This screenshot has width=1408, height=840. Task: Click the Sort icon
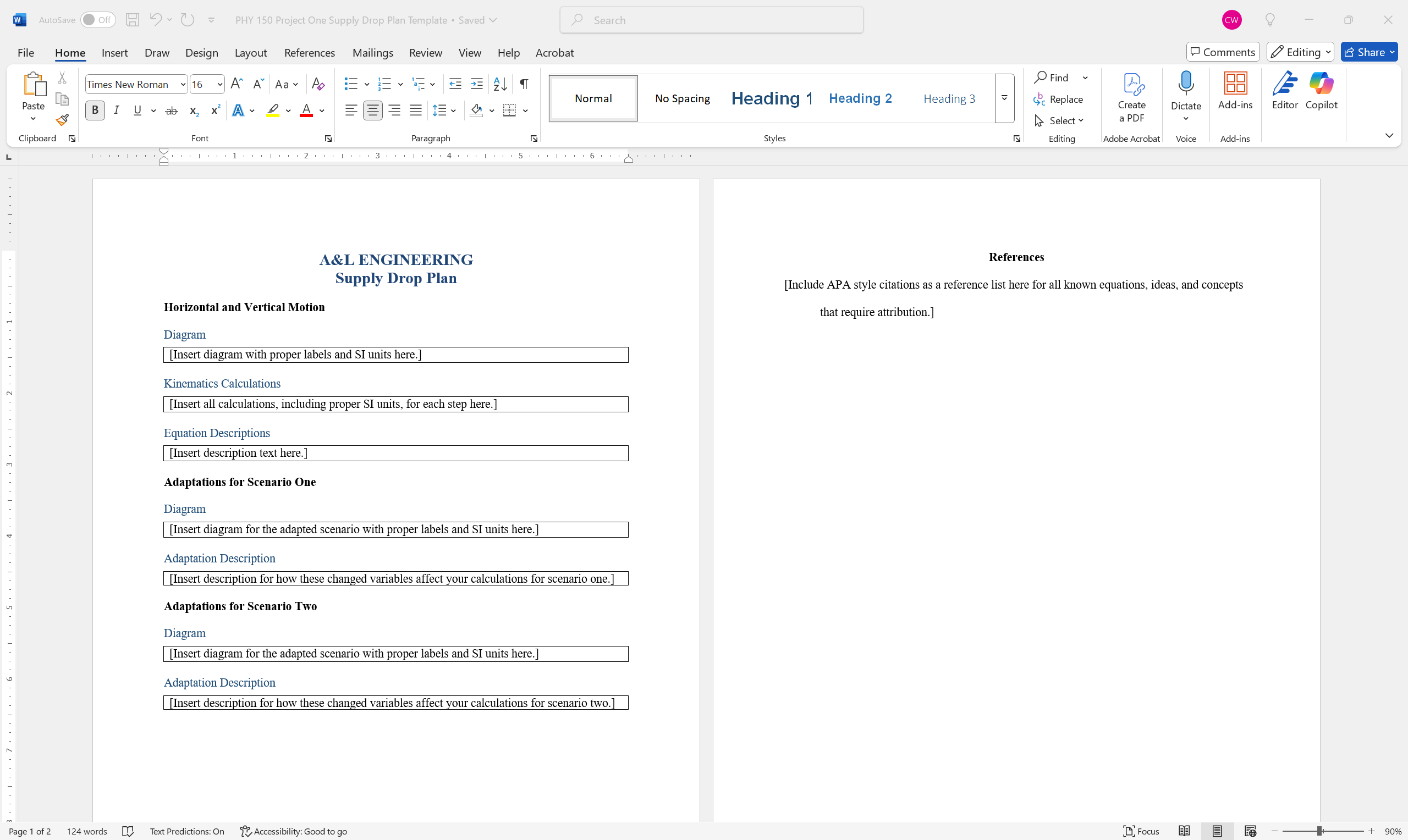[499, 84]
